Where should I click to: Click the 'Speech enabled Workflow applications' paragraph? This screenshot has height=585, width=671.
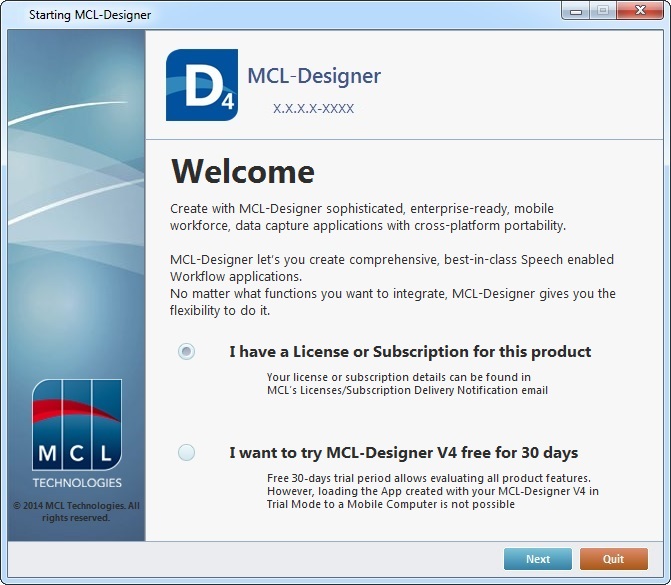pyautogui.click(x=392, y=268)
